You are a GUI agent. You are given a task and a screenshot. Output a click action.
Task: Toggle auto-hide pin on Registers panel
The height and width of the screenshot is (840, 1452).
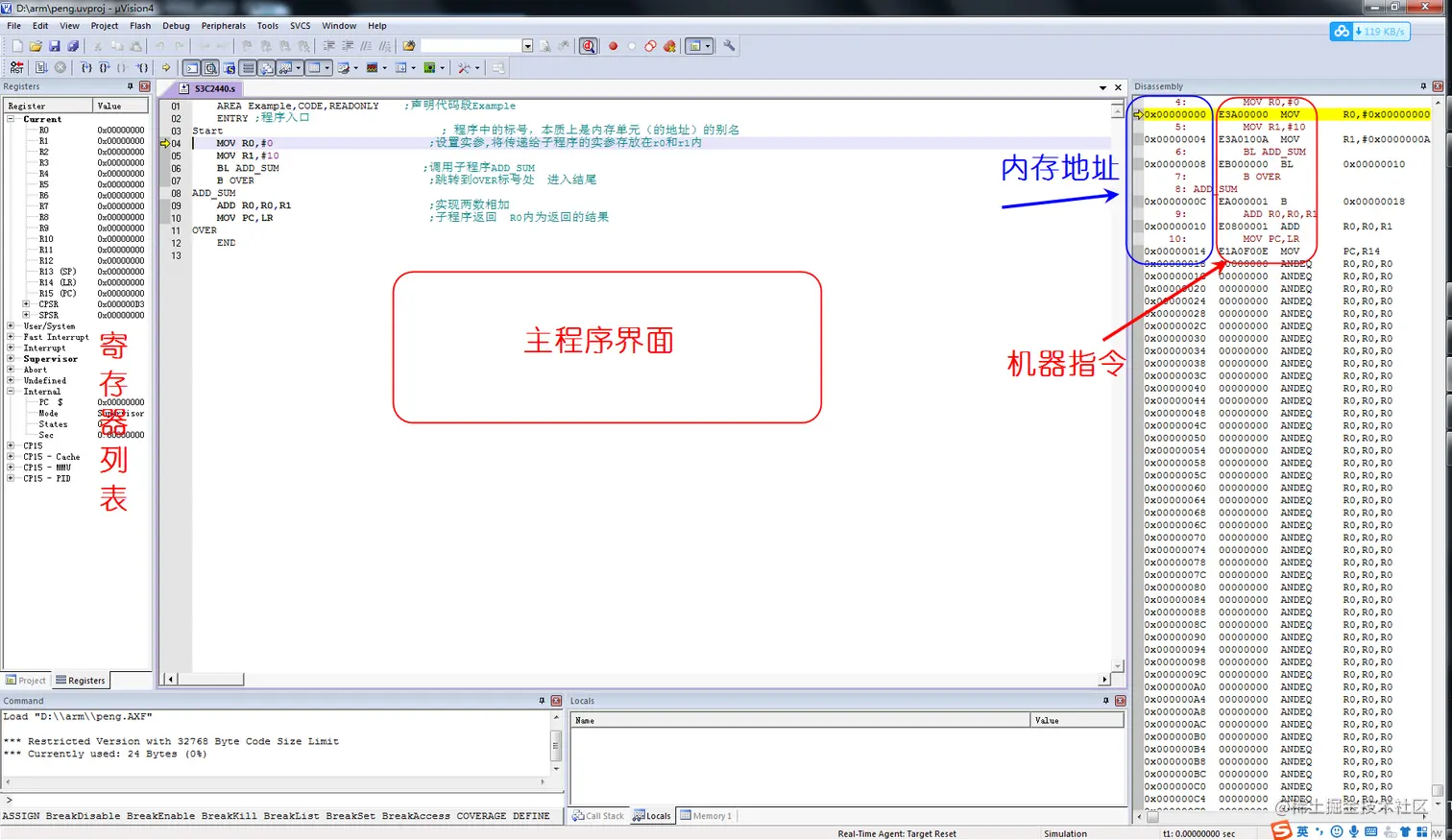click(x=131, y=86)
